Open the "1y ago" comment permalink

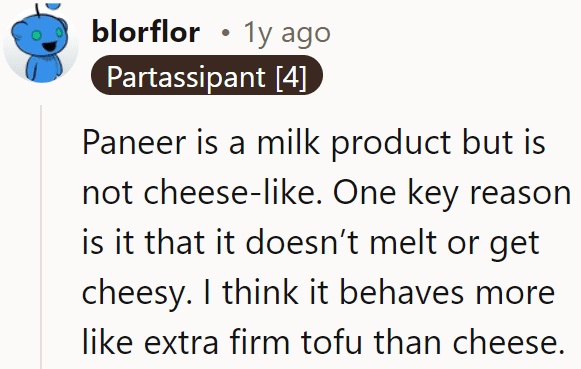[287, 33]
